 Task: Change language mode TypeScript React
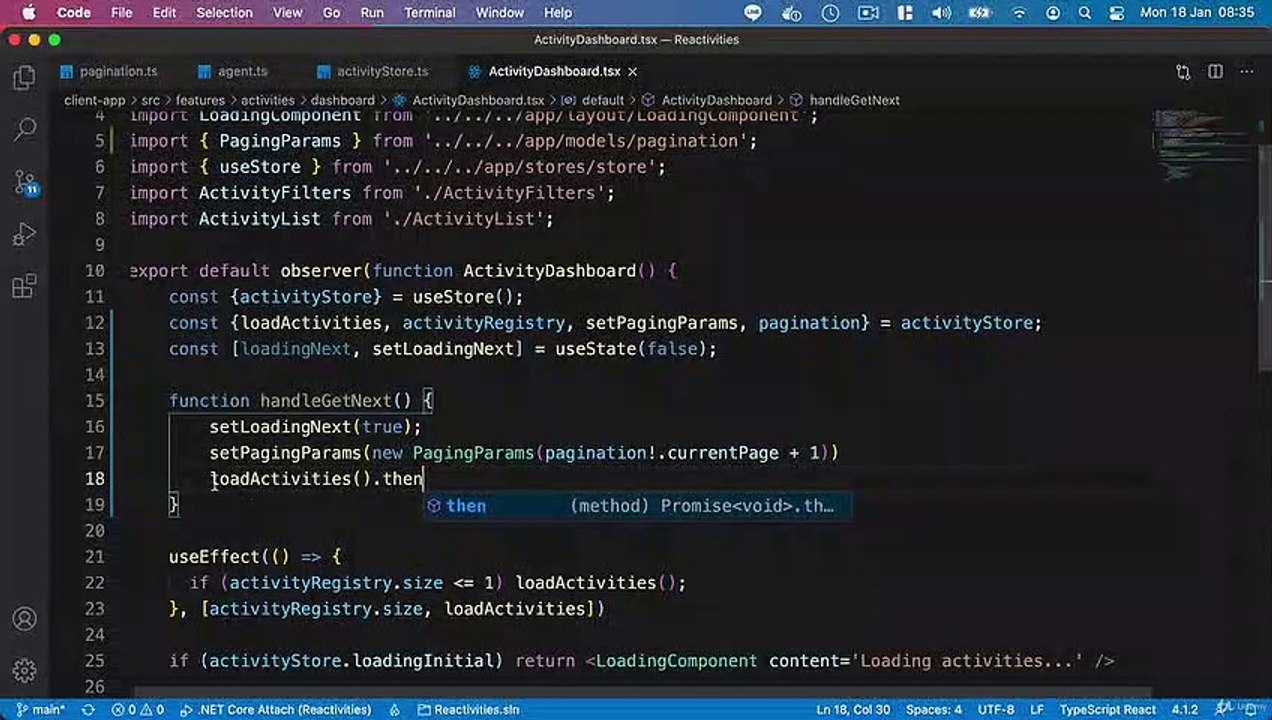(x=1107, y=710)
